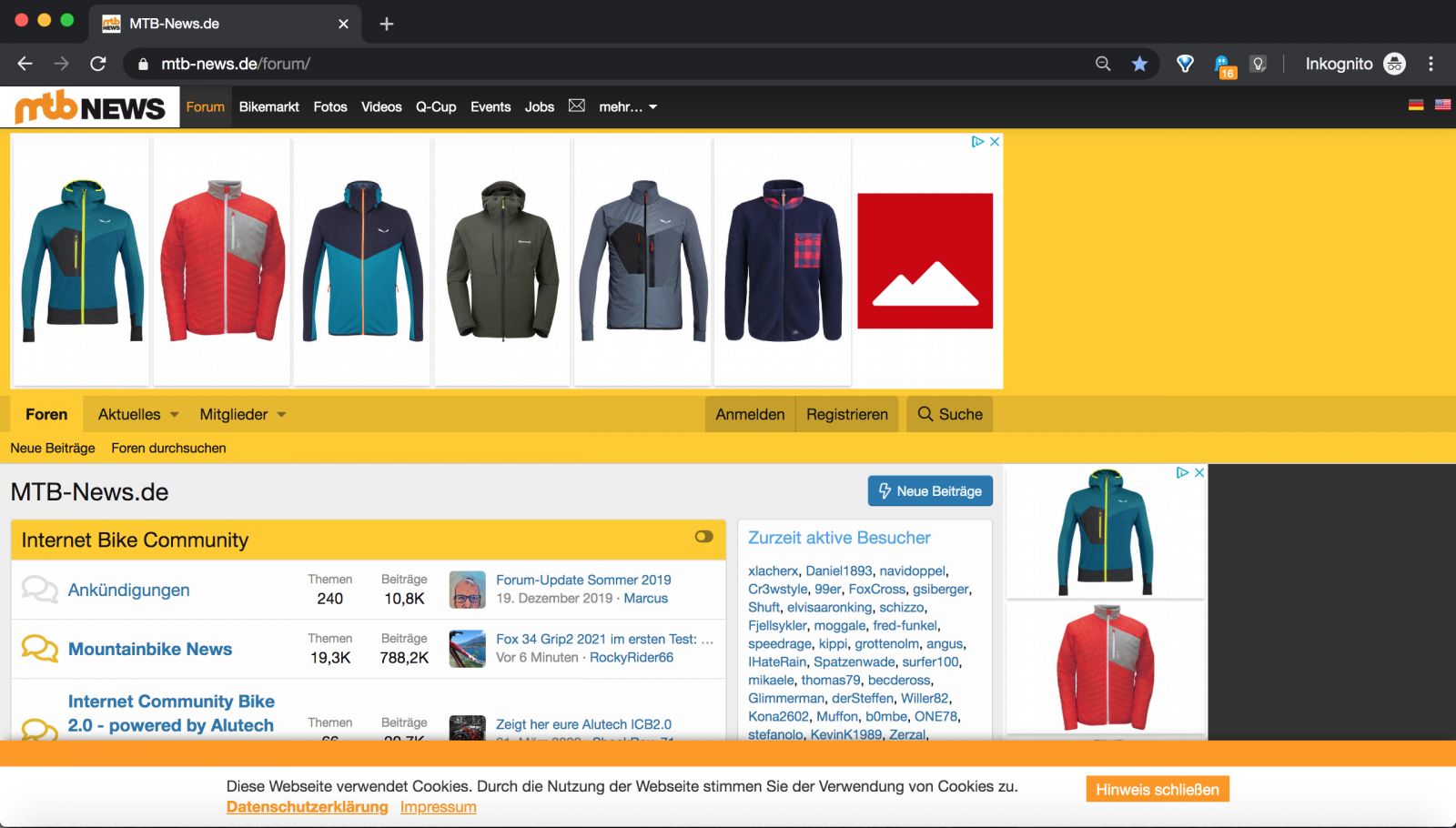Open the Chrome three-dot menu
1456x828 pixels.
1431,64
